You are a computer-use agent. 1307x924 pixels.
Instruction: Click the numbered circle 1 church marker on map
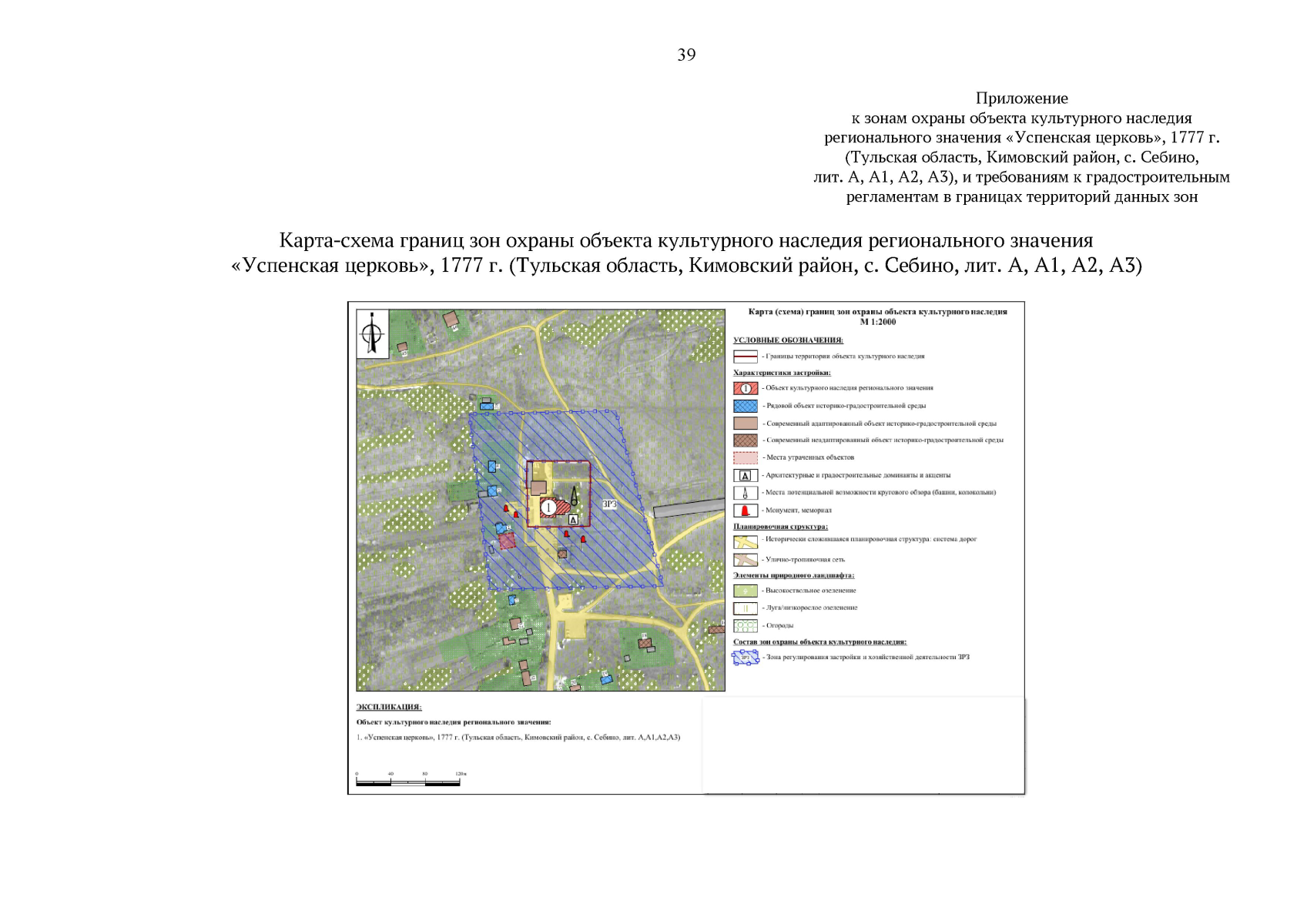pos(548,507)
